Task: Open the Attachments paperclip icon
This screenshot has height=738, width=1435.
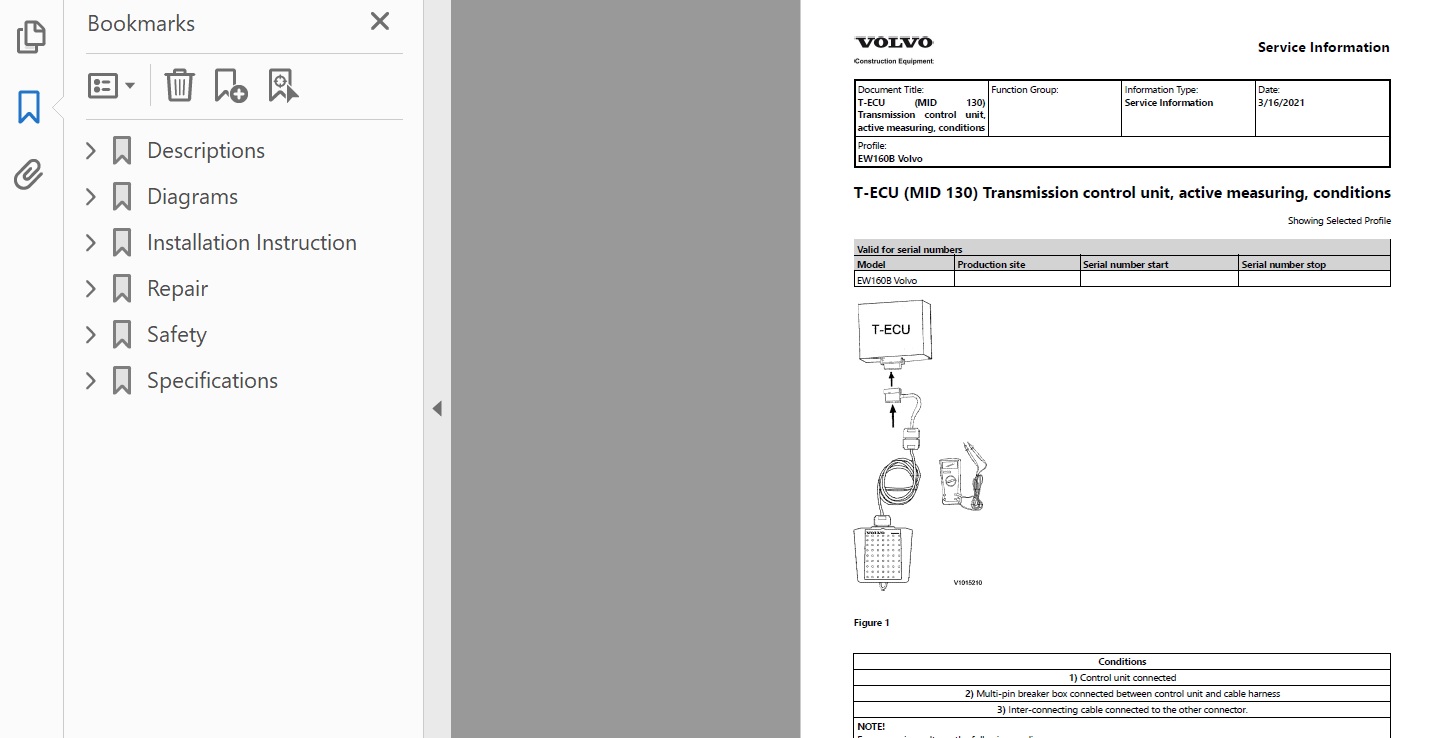Action: tap(30, 175)
